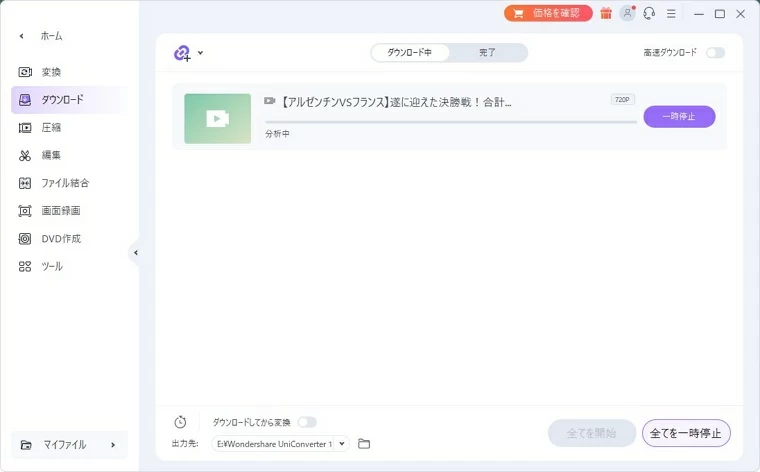Open the gift box icon
Image resolution: width=760 pixels, height=472 pixels.
tap(606, 13)
